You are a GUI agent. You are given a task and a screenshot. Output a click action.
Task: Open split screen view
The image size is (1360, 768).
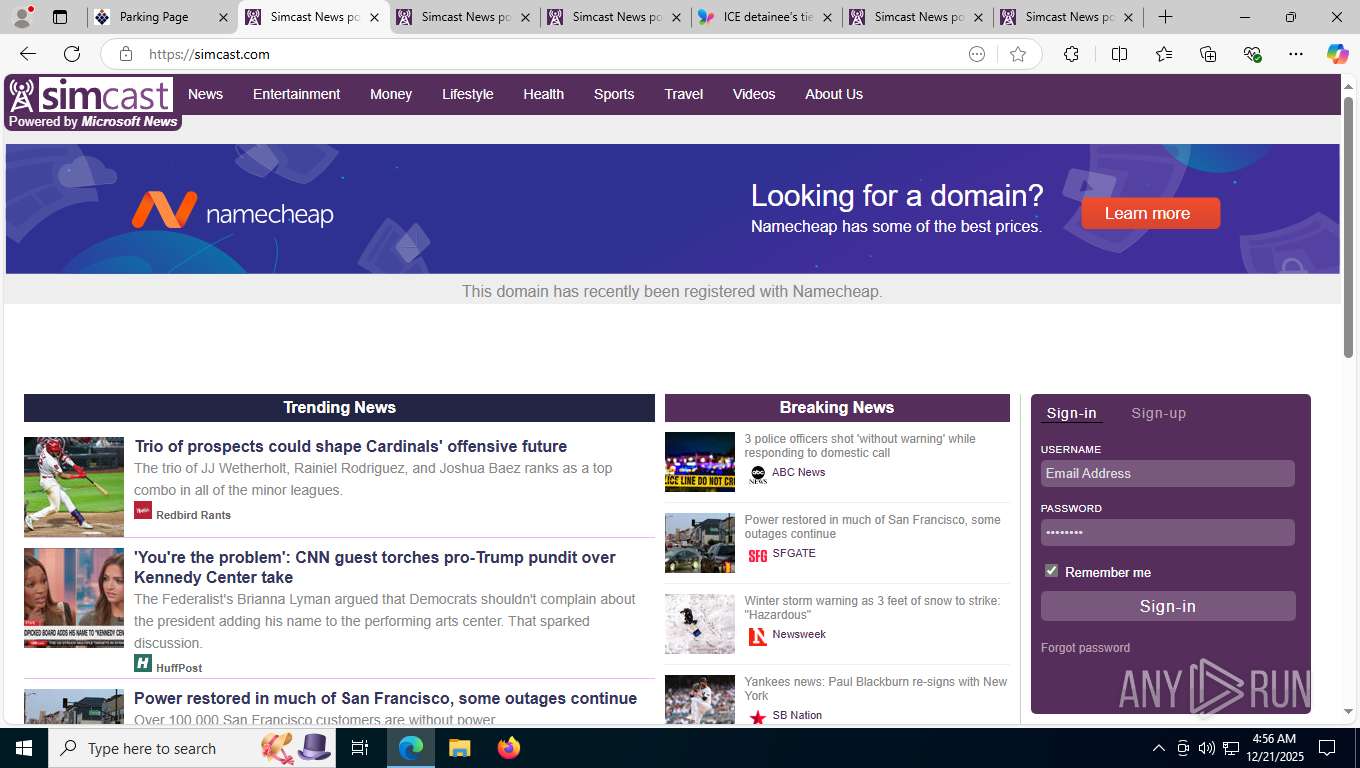click(x=1119, y=54)
